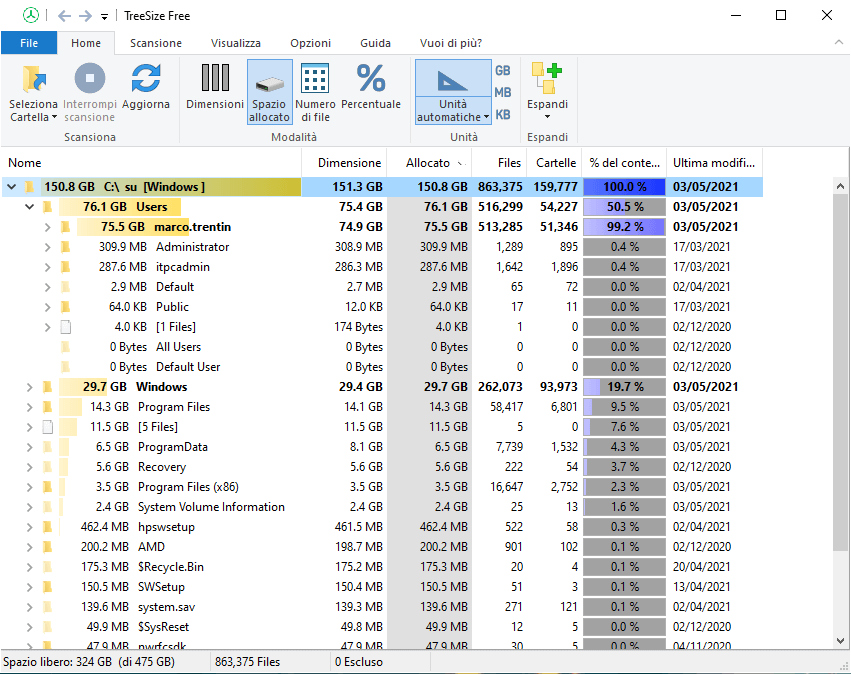Click the Seleziona Cartella folder icon
Viewport: 851px width, 674px height.
pos(34,79)
